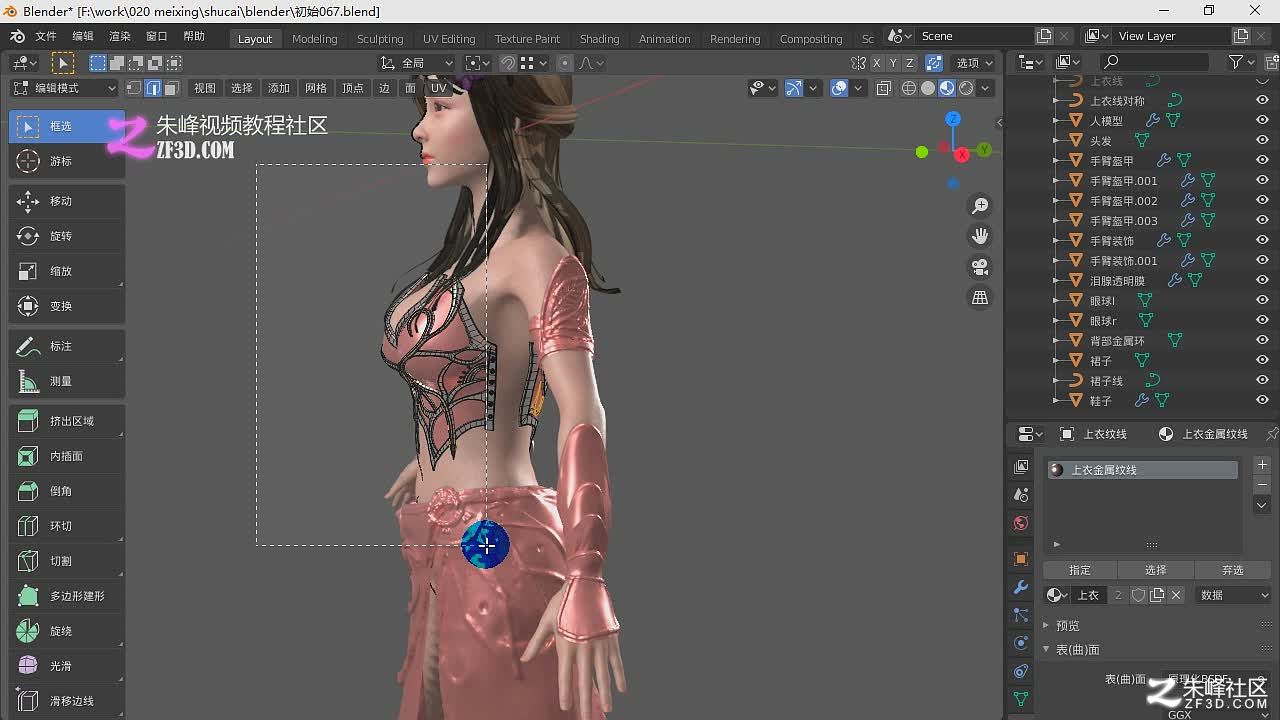This screenshot has height=720, width=1280.
Task: Hide the 泪腺透明膜 object
Action: 1262,280
